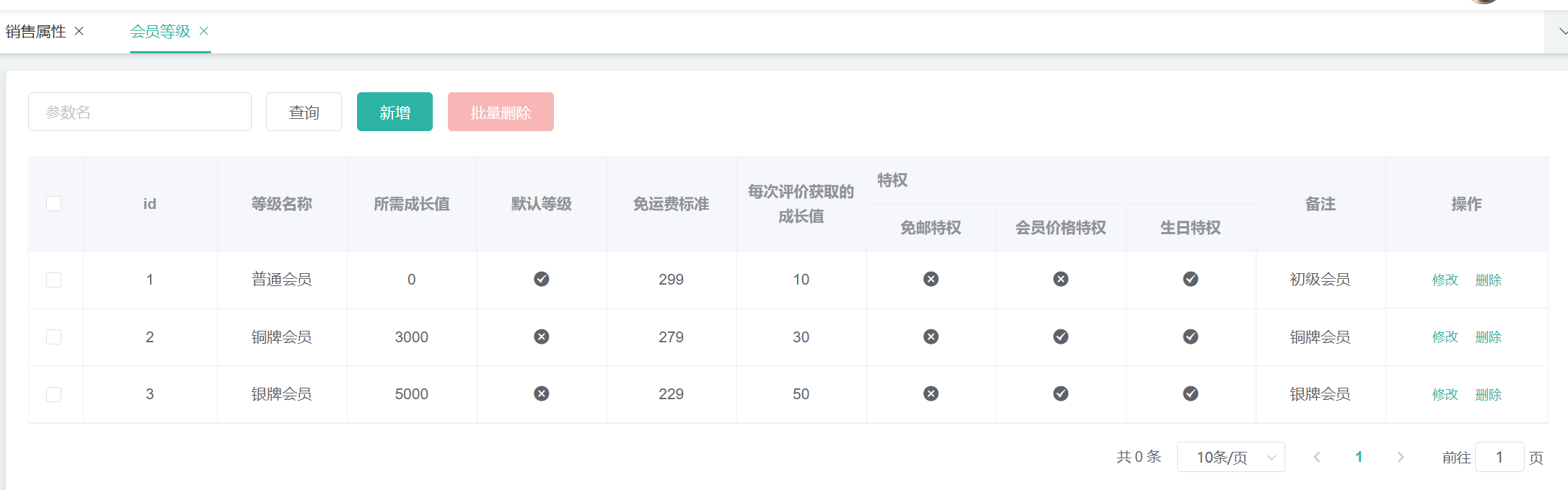Close the 销售属性 tab

[x=79, y=31]
